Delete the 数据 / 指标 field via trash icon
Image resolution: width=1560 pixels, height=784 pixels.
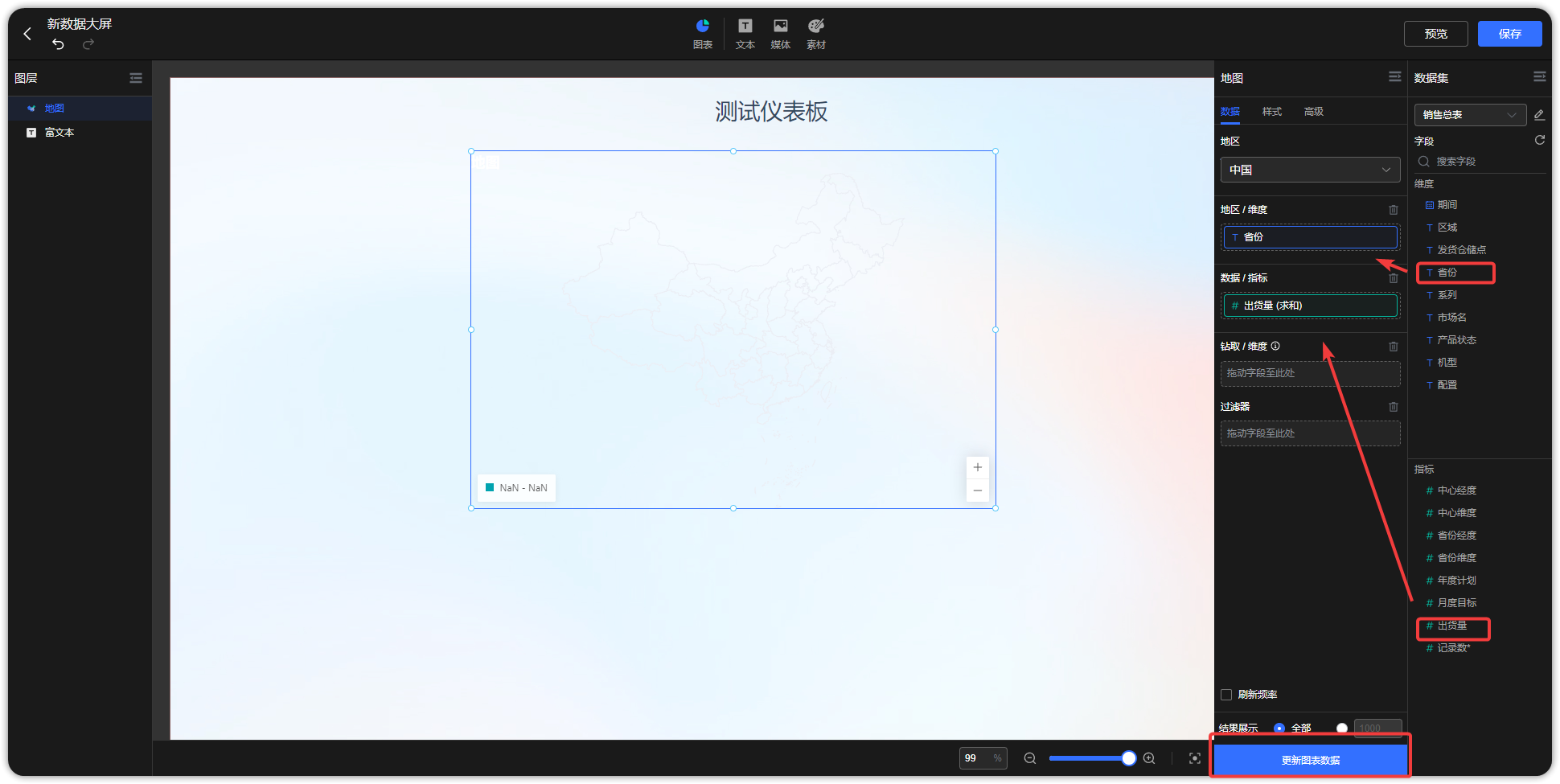[x=1394, y=278]
